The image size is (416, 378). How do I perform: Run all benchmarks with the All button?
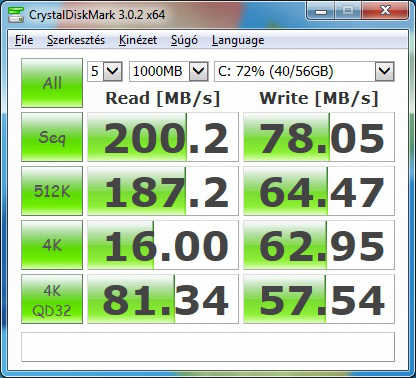pos(52,83)
